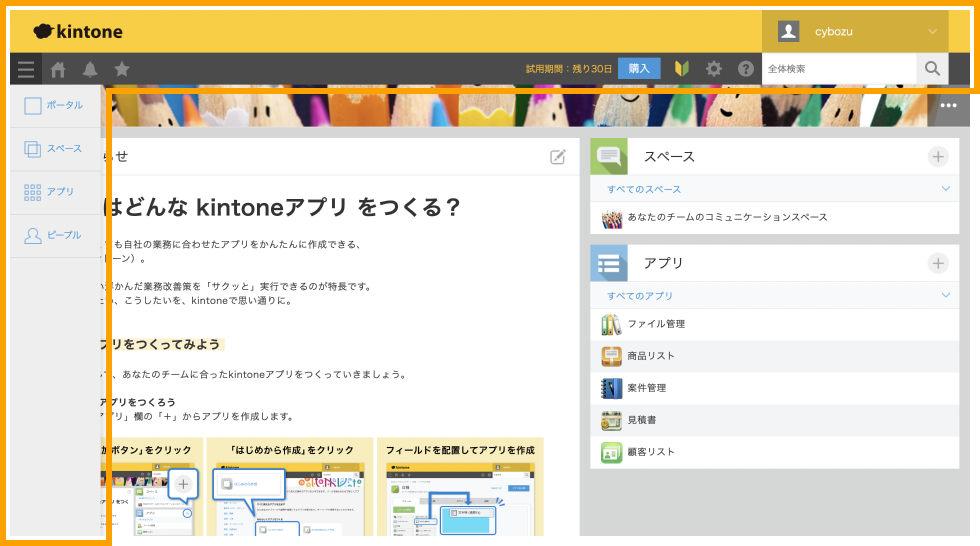Open the beginner guide leaf icon

[683, 69]
